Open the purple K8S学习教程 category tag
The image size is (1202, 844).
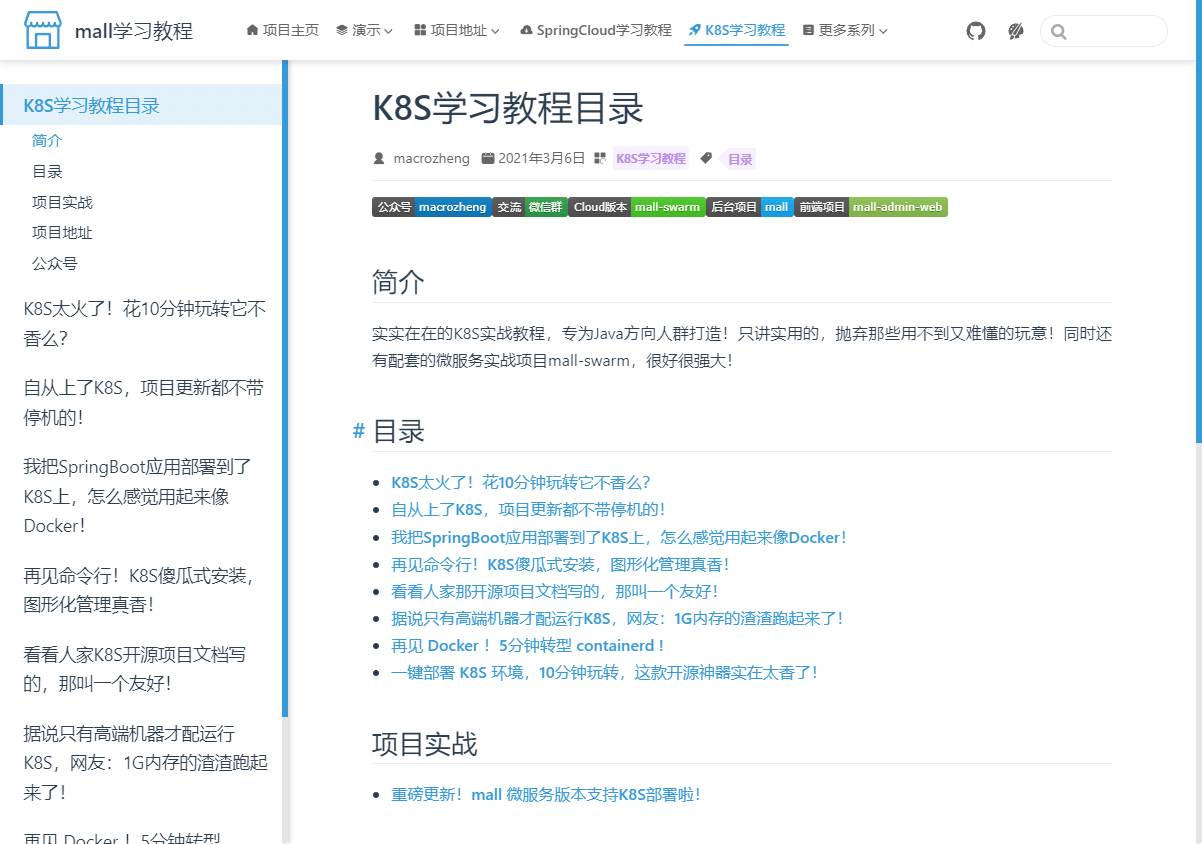651,158
